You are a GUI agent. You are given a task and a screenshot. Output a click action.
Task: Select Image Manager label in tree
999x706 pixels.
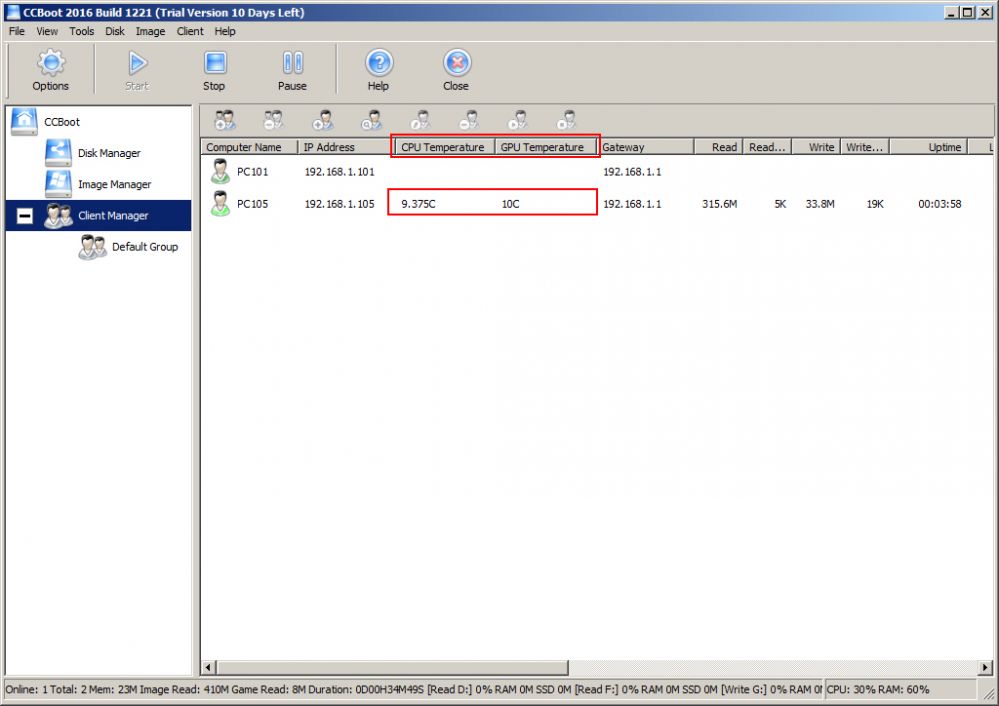115,184
